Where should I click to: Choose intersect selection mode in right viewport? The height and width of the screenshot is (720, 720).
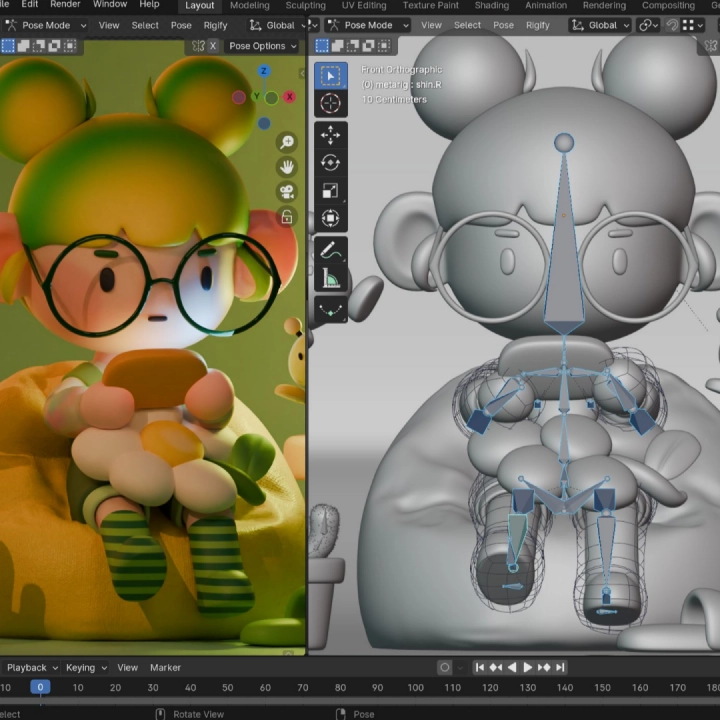point(384,45)
